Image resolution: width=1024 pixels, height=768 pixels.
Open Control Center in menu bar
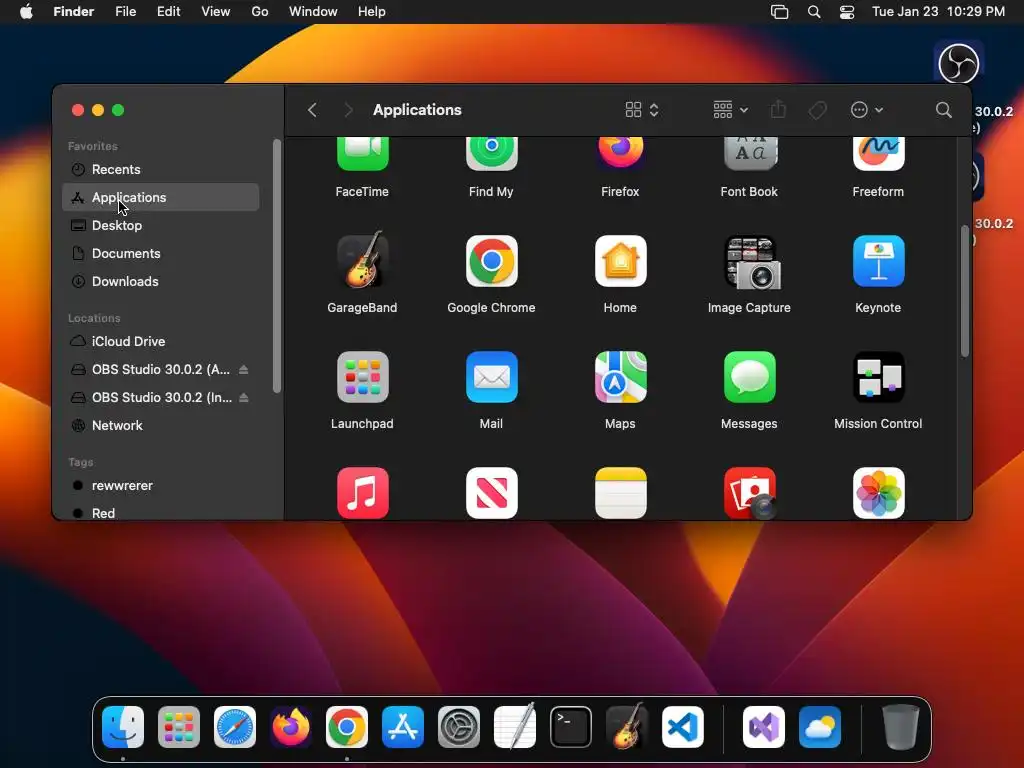[x=847, y=12]
